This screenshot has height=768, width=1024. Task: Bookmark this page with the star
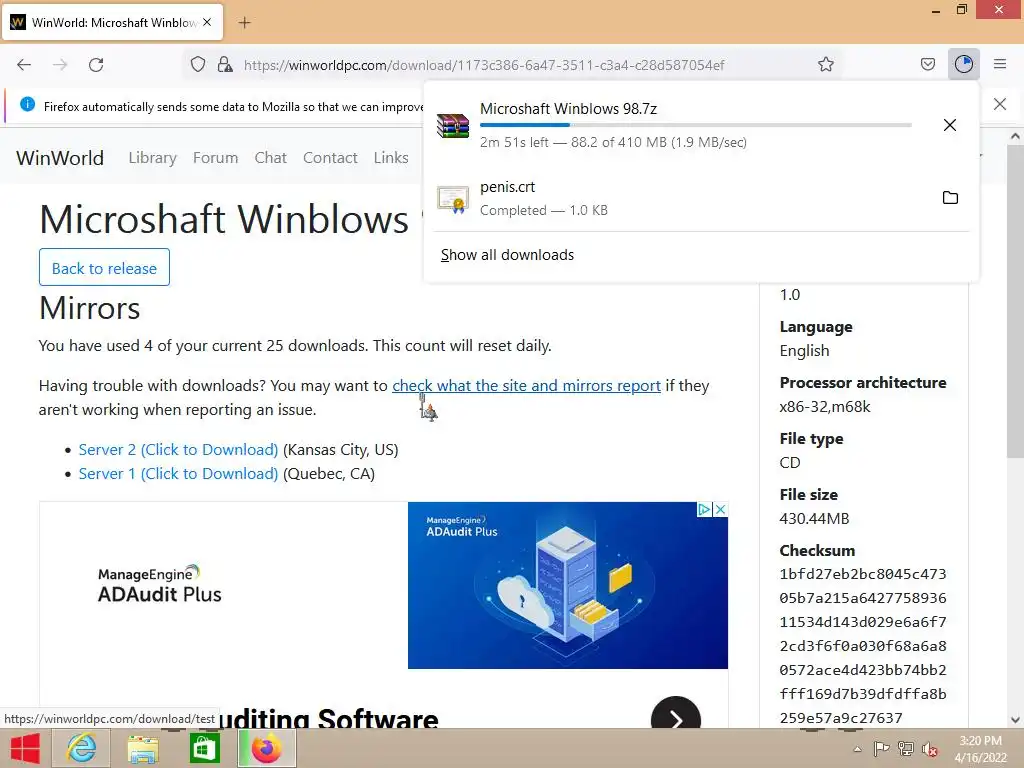point(825,64)
